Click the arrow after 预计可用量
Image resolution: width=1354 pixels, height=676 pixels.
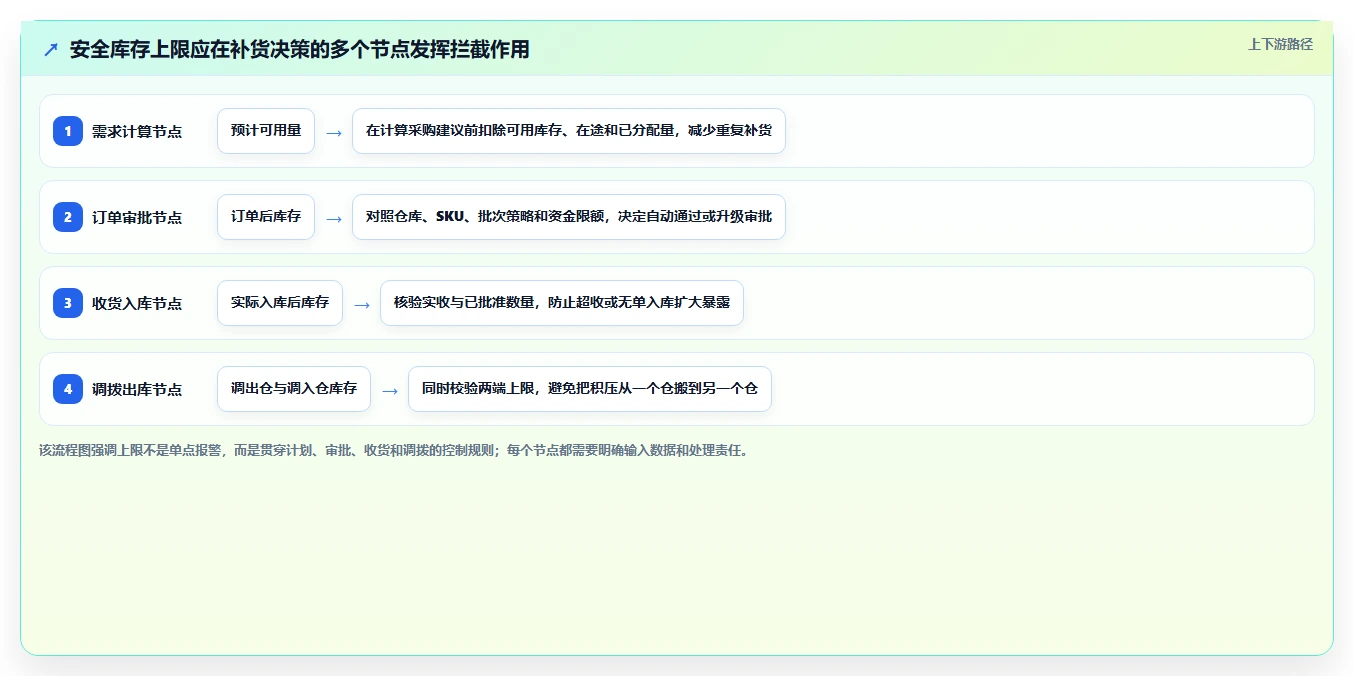(x=334, y=132)
